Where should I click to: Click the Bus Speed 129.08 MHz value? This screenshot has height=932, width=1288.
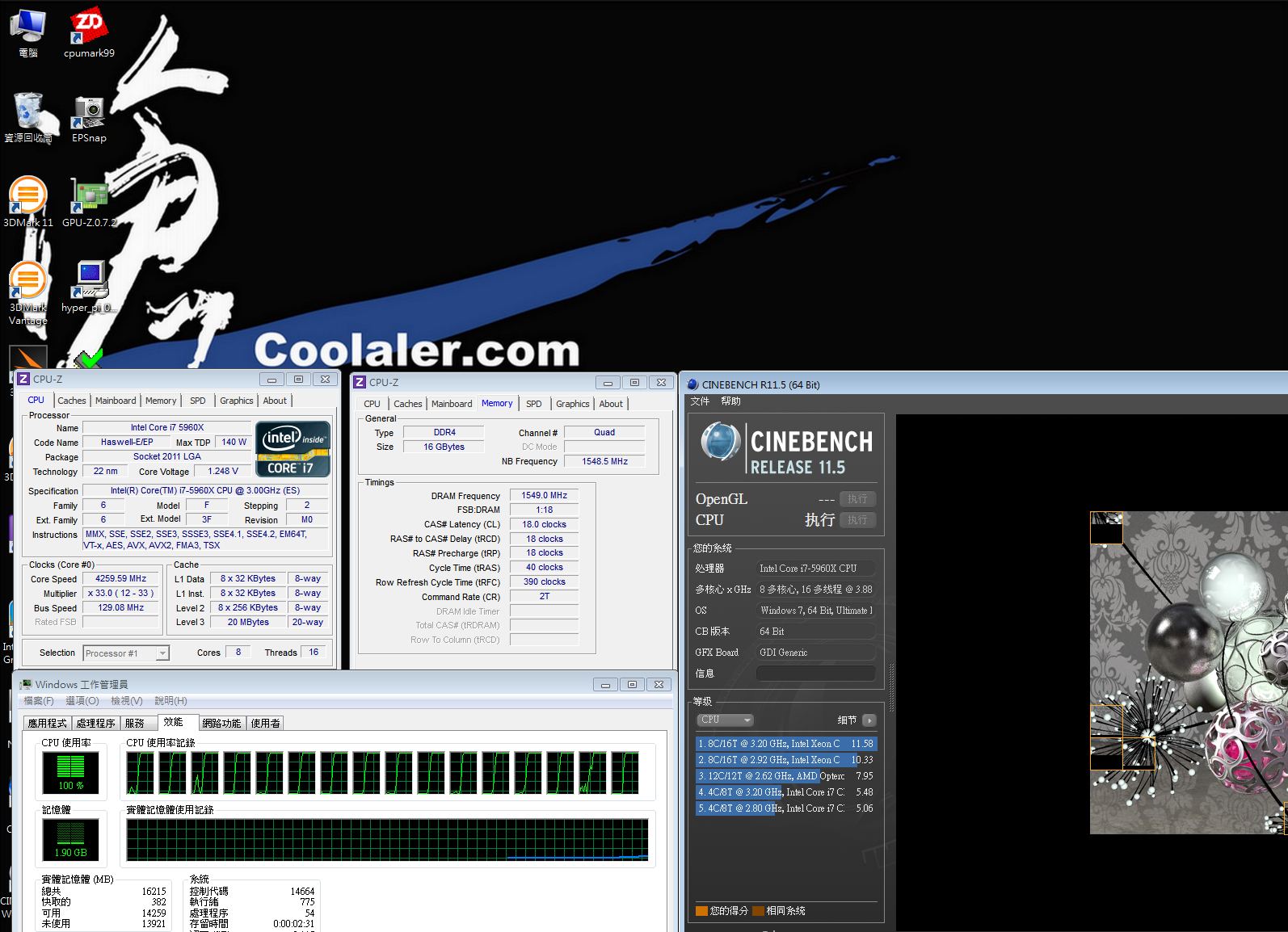[120, 608]
